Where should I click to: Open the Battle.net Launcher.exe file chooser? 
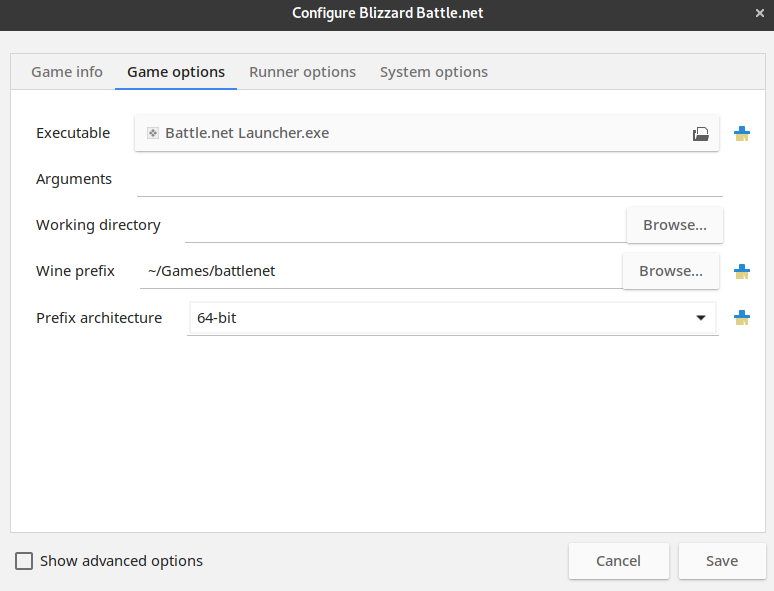[x=427, y=133]
